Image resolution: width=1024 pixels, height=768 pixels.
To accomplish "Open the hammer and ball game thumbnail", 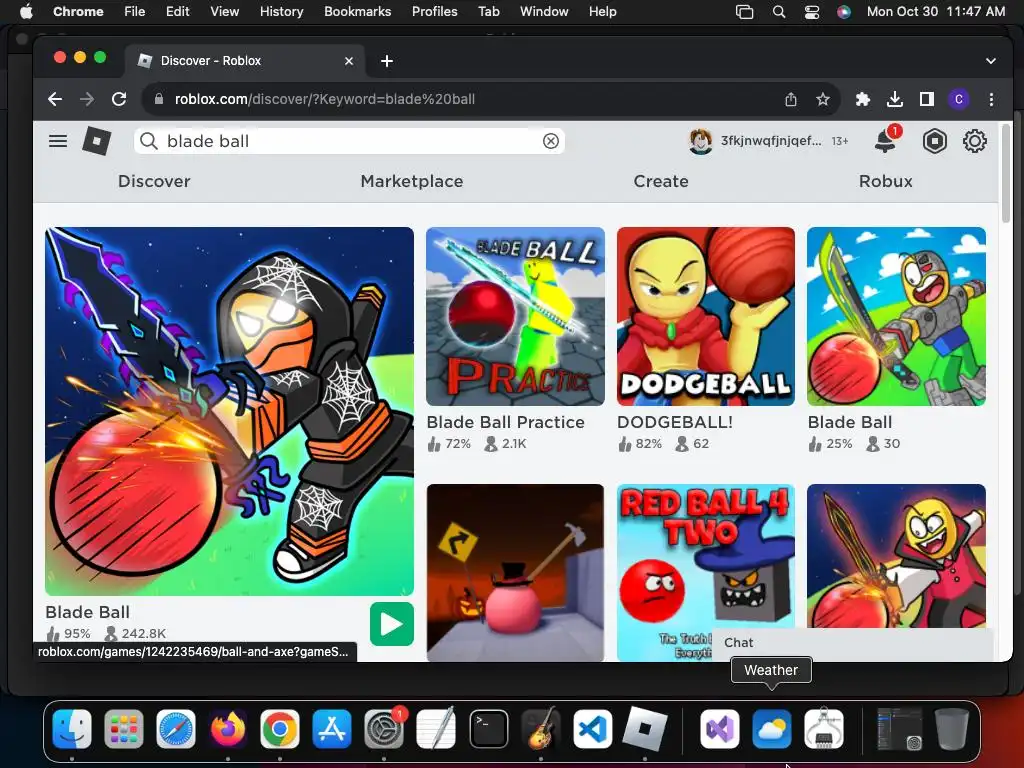I will coord(515,573).
